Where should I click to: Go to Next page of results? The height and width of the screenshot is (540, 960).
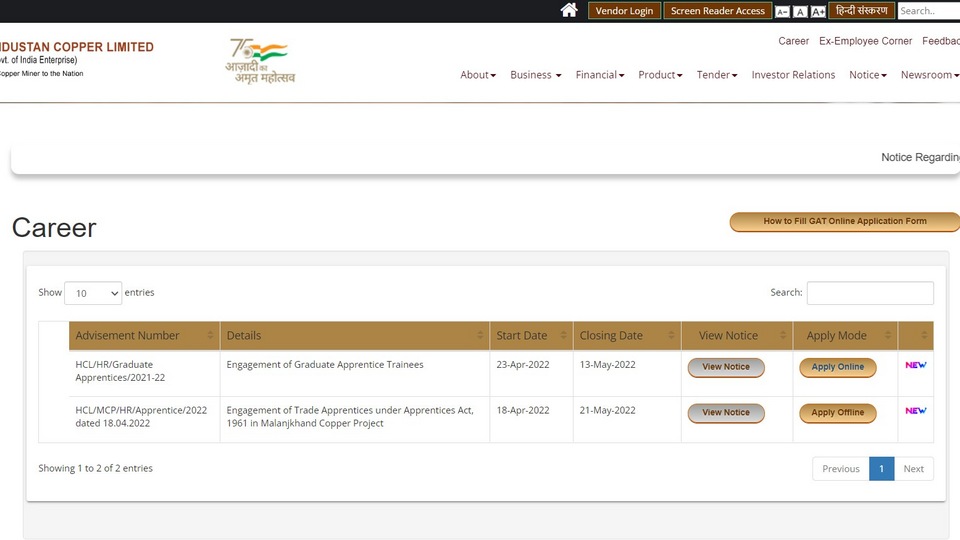pyautogui.click(x=913, y=469)
